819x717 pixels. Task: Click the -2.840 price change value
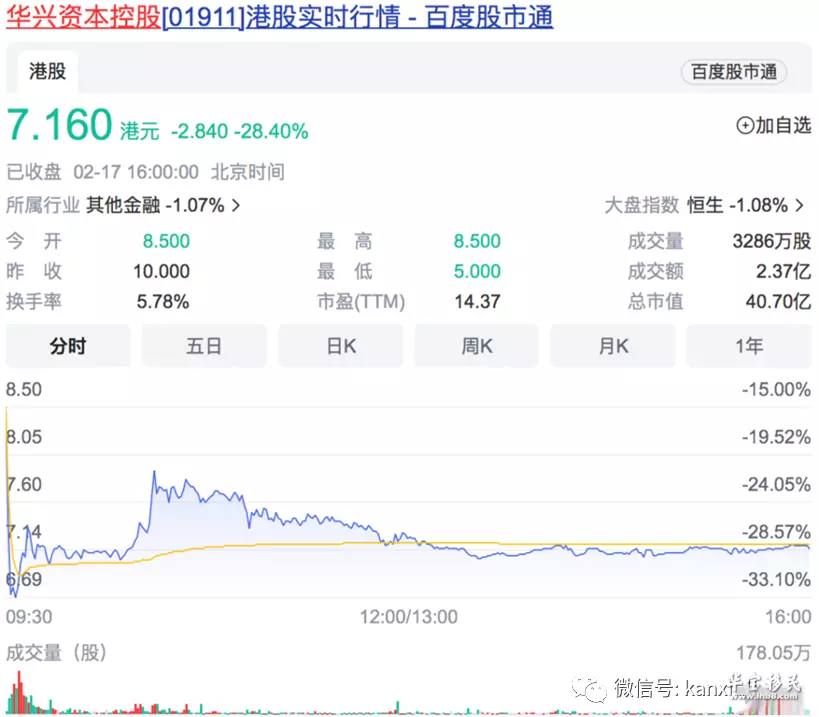pyautogui.click(x=200, y=131)
